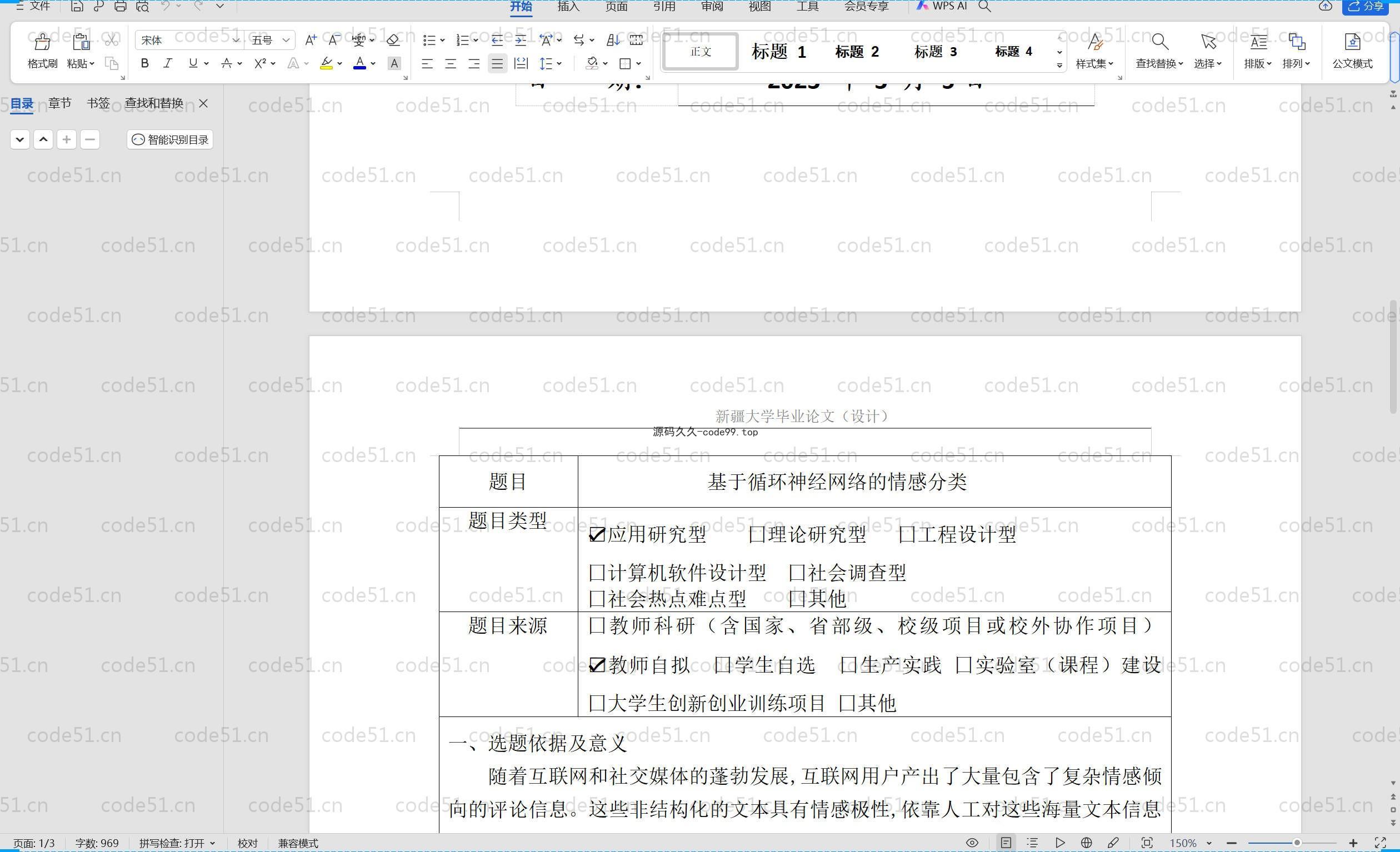Toggle Italic formatting
This screenshot has height=852, width=1400.
(x=168, y=63)
